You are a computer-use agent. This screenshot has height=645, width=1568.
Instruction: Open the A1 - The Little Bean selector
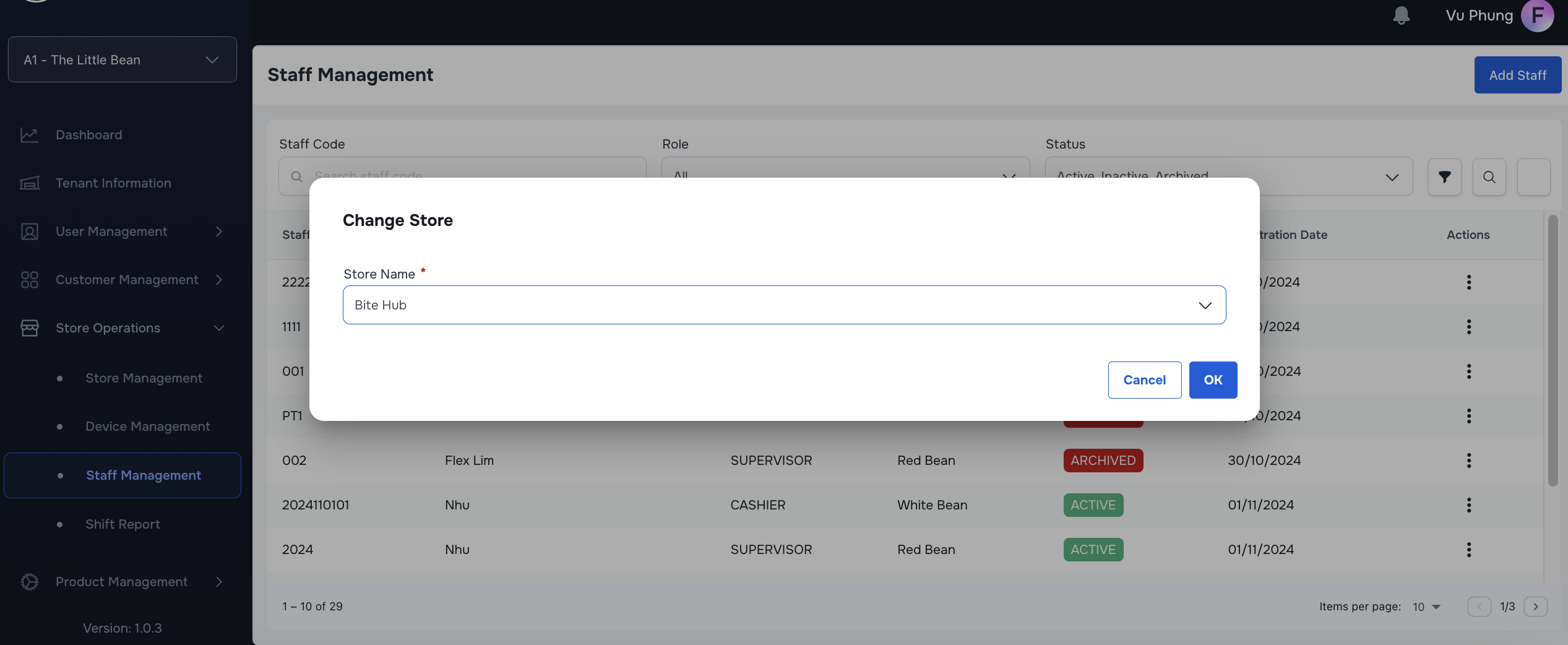point(122,60)
